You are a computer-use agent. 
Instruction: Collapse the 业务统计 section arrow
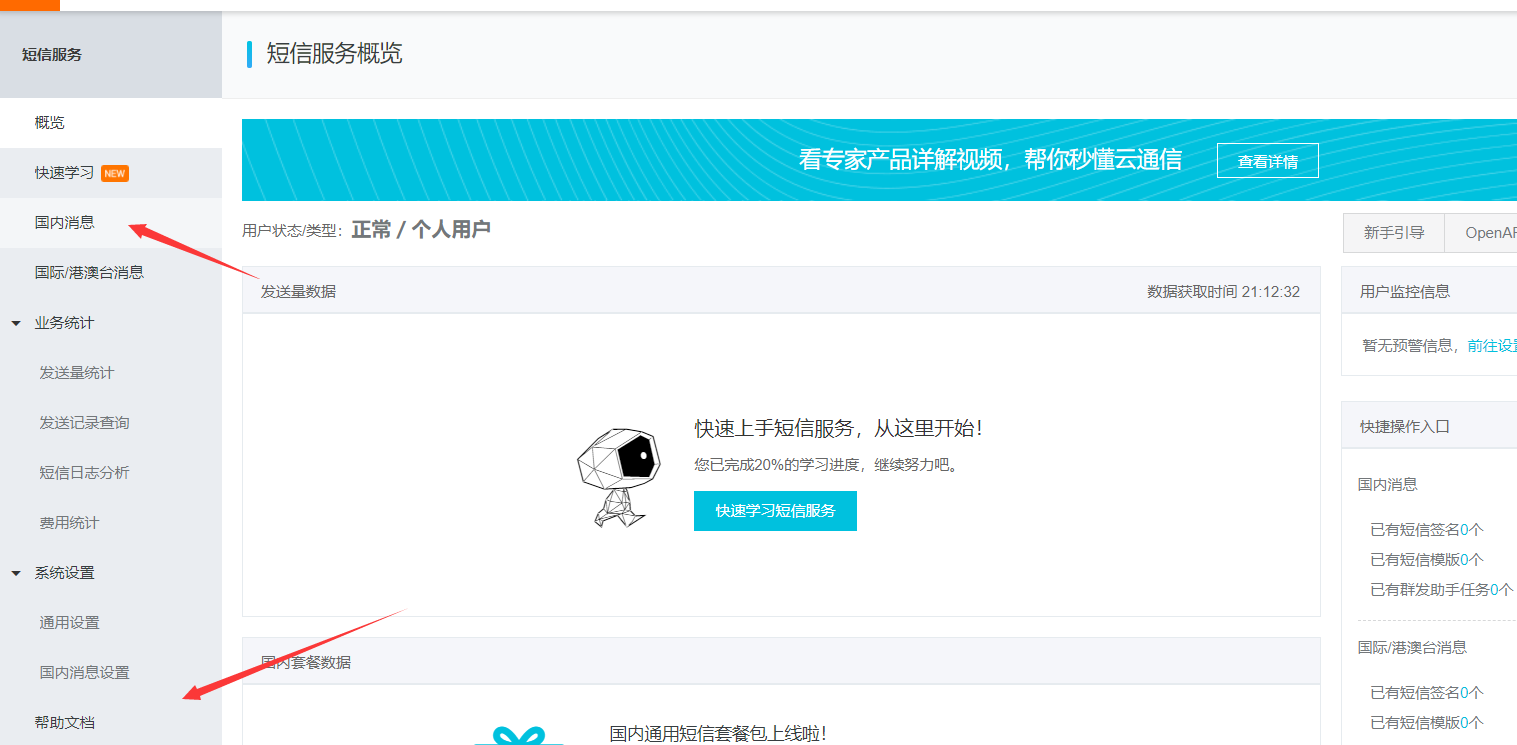(16, 323)
